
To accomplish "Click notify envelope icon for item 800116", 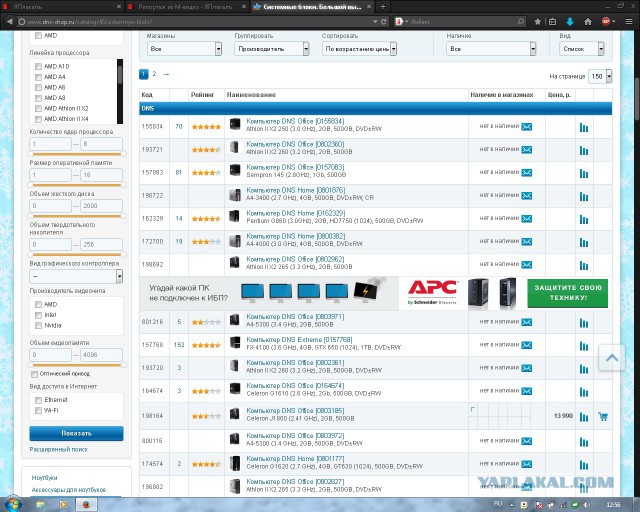I will [x=527, y=441].
